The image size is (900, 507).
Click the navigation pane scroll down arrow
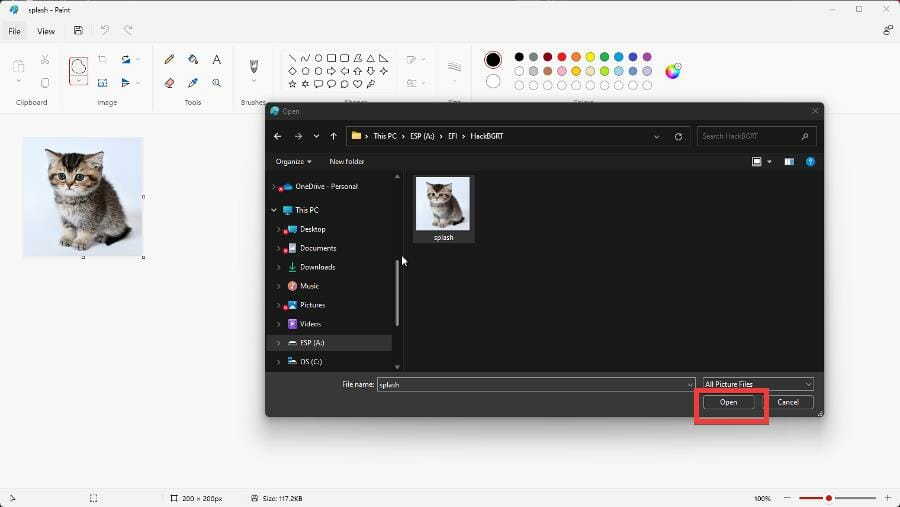click(397, 367)
